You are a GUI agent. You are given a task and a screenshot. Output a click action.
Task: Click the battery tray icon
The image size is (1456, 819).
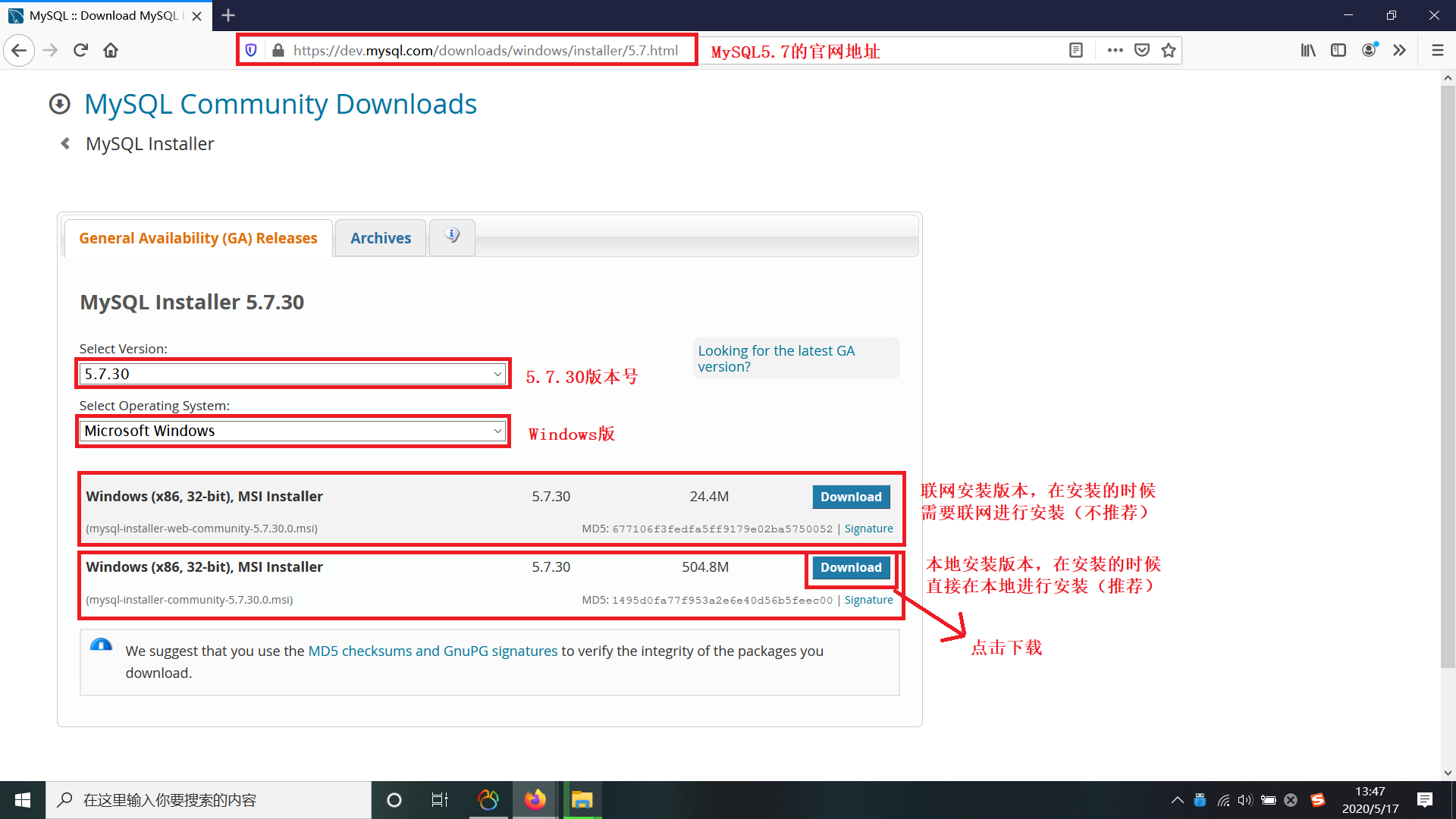click(x=1269, y=800)
